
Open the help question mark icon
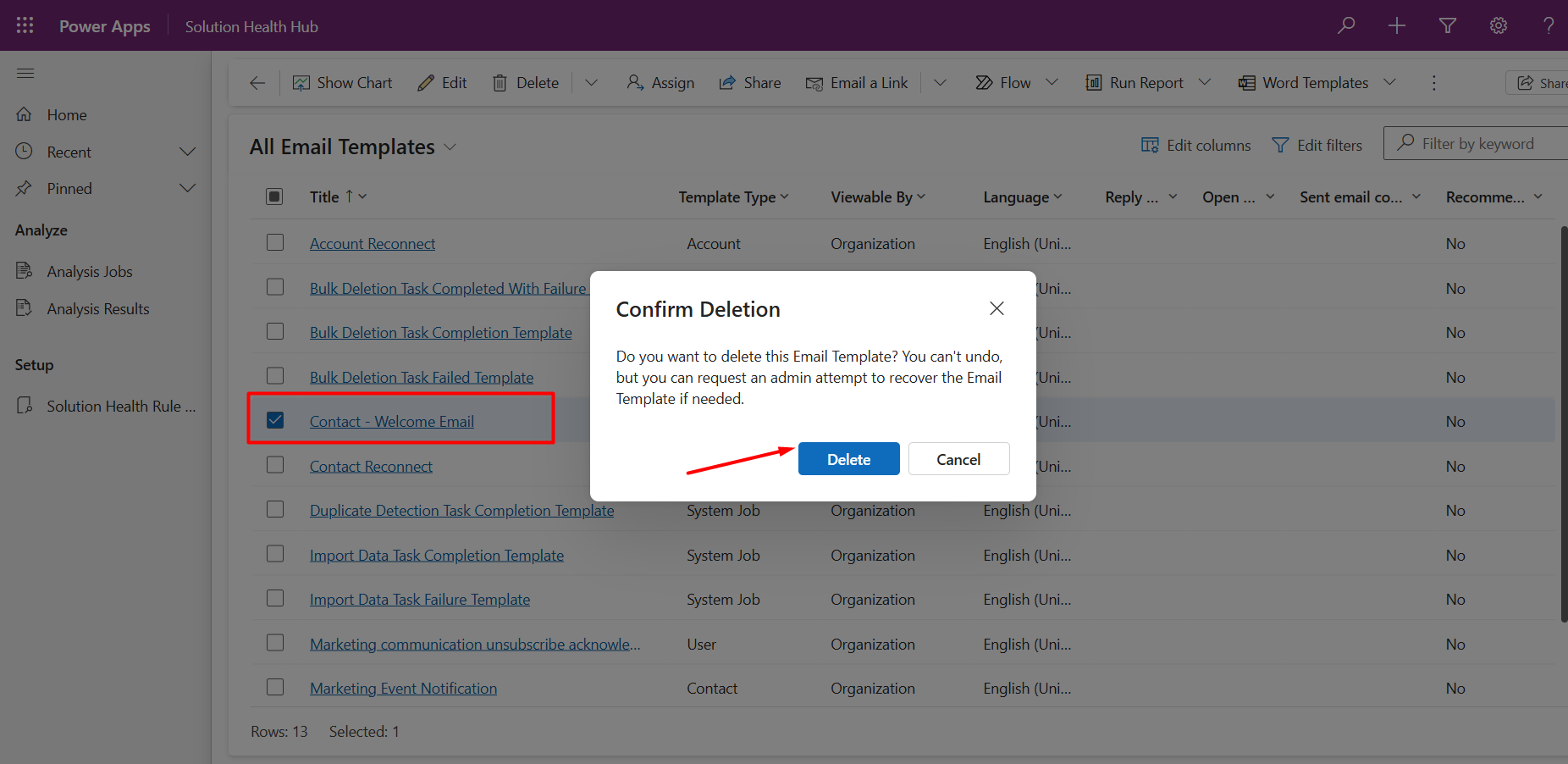click(1549, 25)
